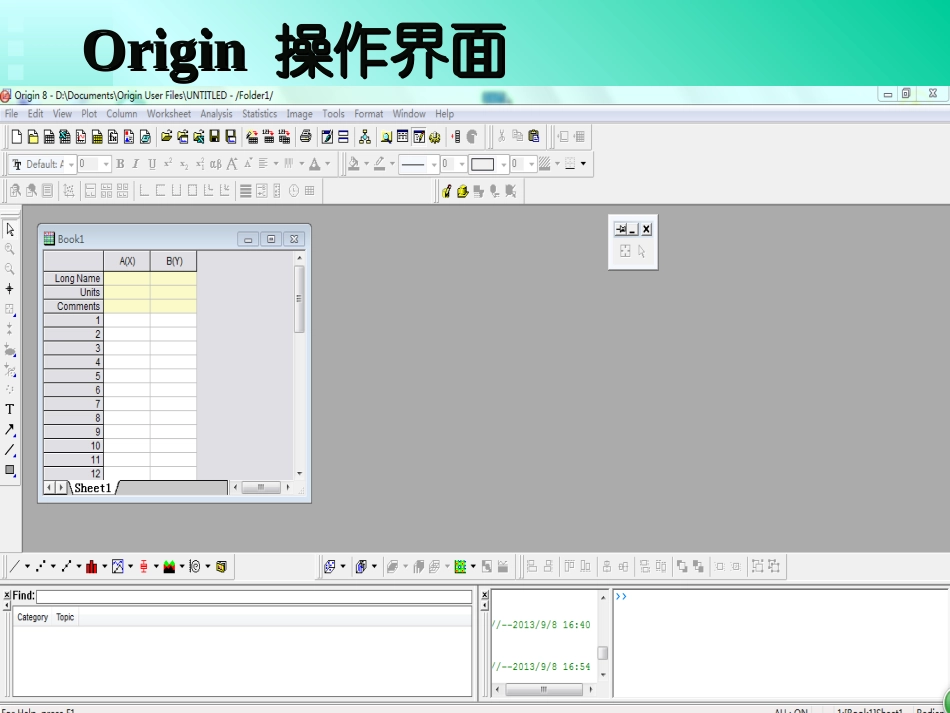Select the A(X) column header
Viewport: 950px width, 713px height.
click(127, 261)
